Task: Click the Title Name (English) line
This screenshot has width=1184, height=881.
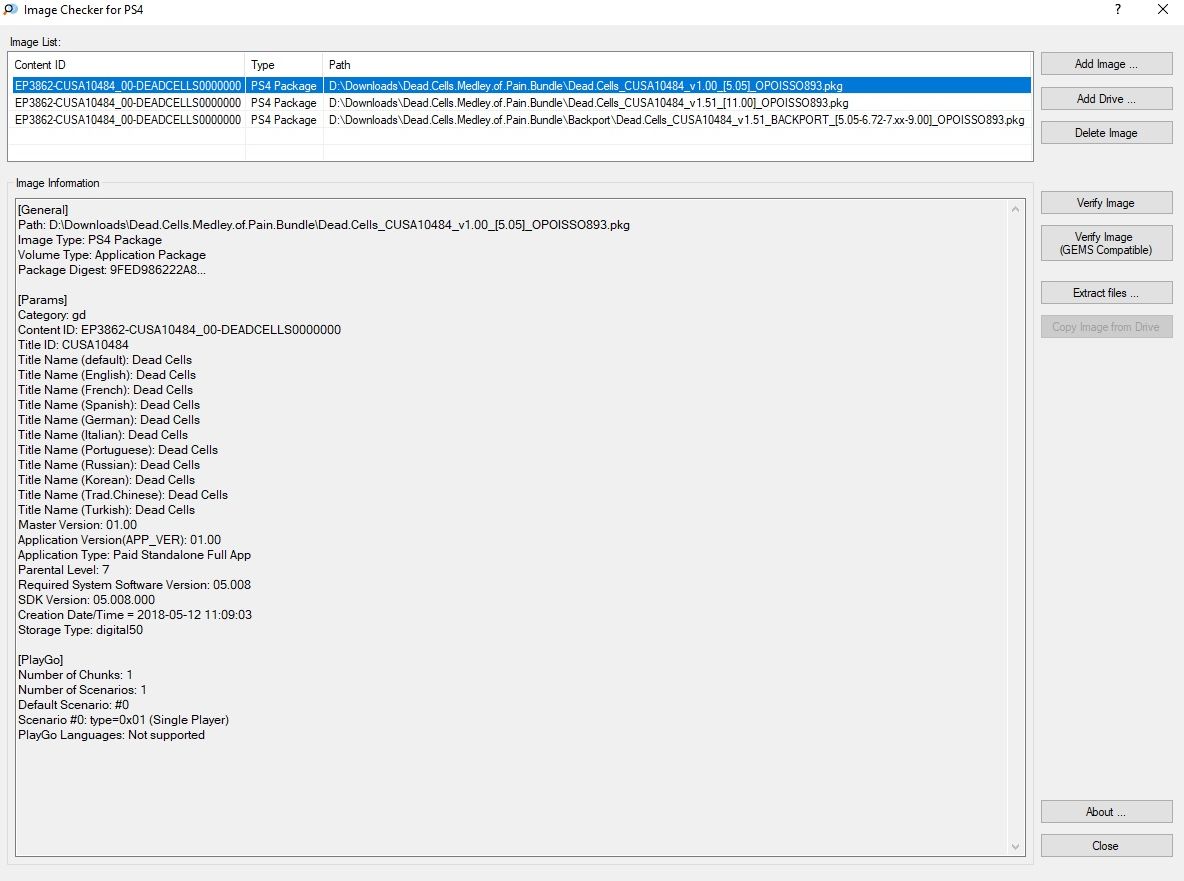Action: click(106, 375)
